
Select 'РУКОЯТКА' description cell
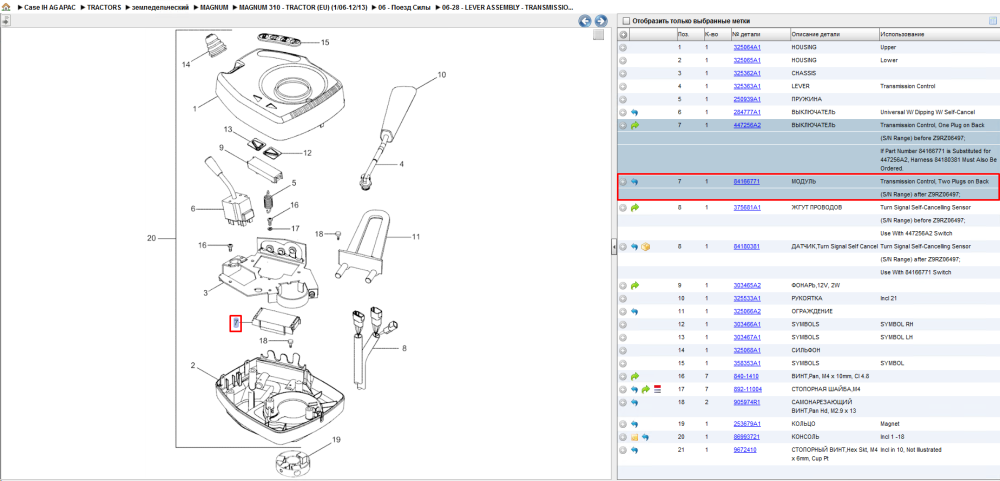coord(807,298)
